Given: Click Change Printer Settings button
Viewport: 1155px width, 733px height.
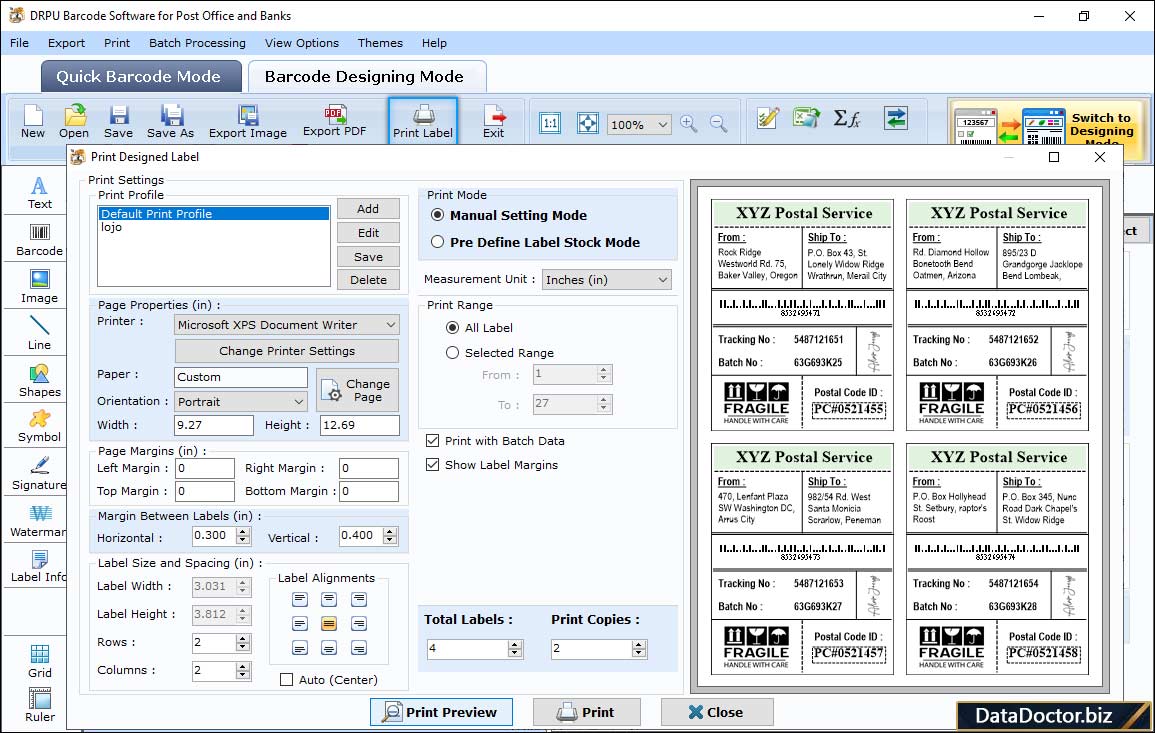Looking at the screenshot, I should tap(287, 351).
